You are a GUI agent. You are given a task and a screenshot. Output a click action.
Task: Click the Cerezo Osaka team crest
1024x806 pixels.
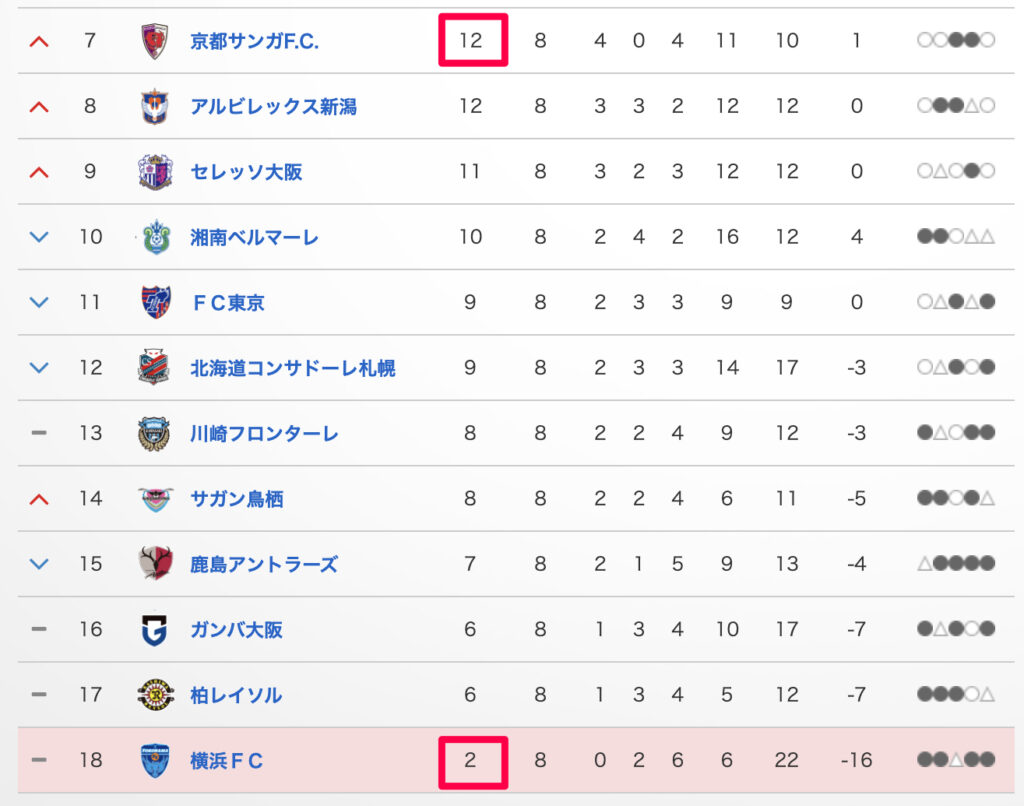(x=154, y=172)
